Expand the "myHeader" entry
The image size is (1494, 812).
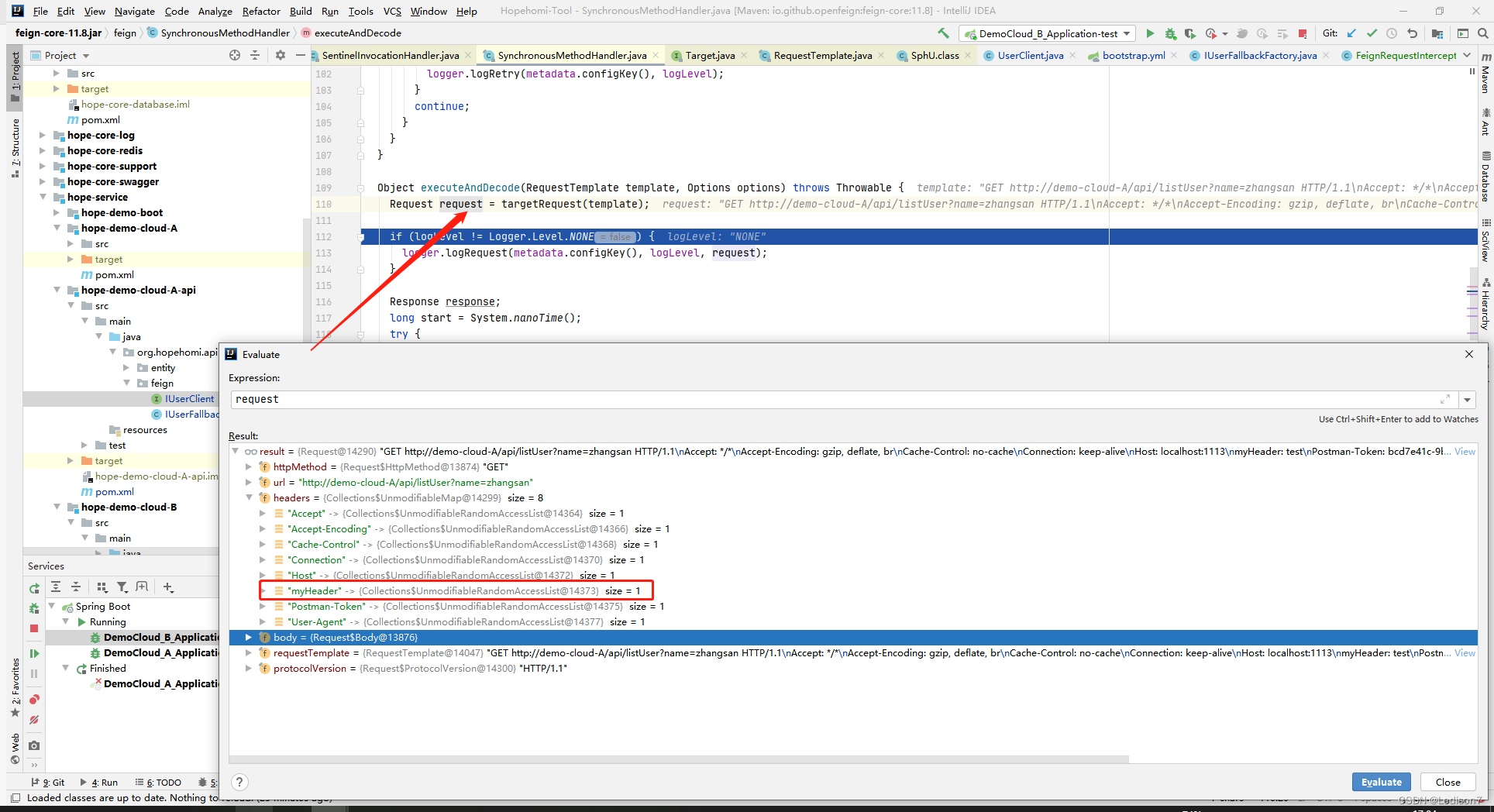pos(263,590)
